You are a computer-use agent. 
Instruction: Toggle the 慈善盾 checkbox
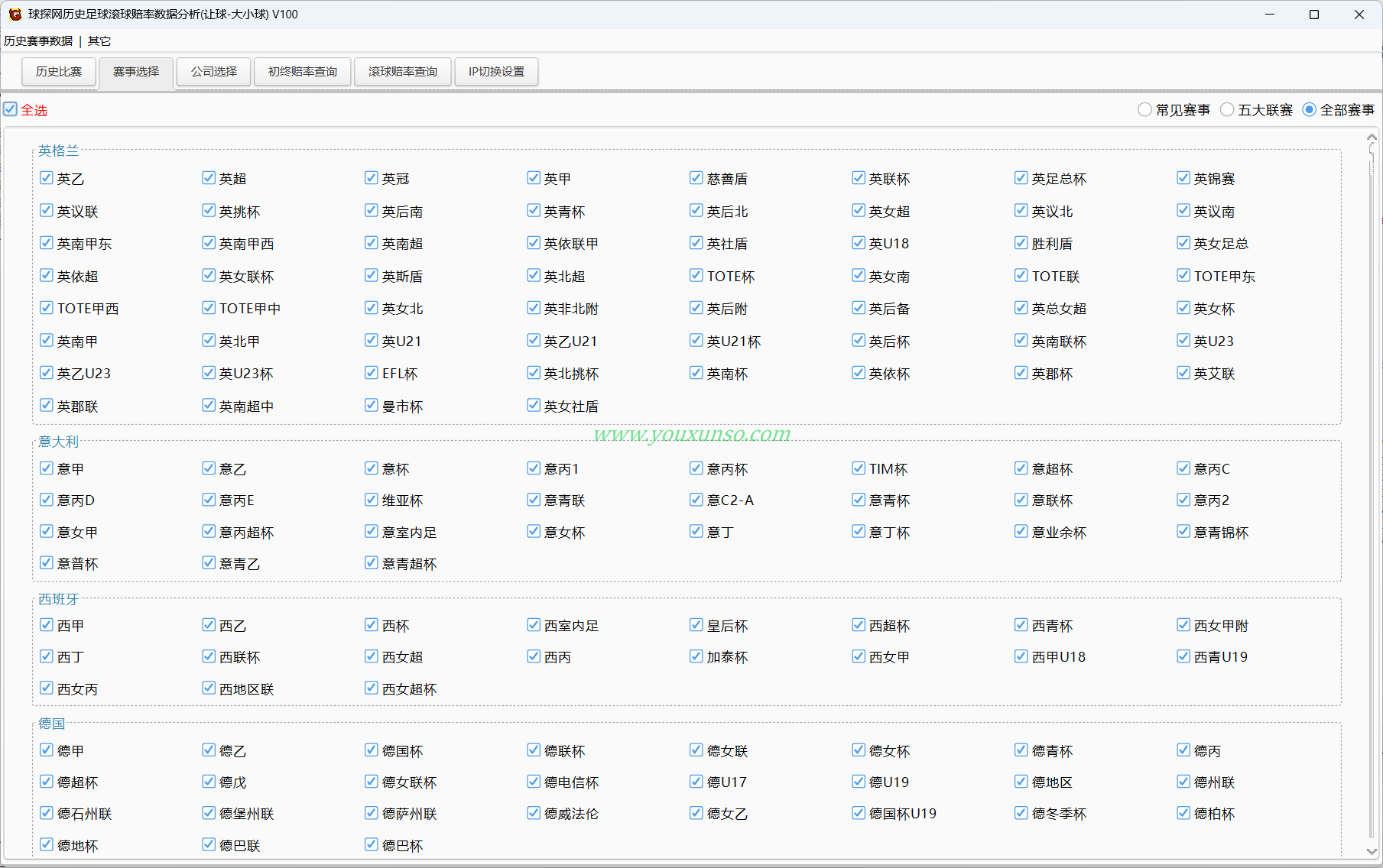point(696,178)
